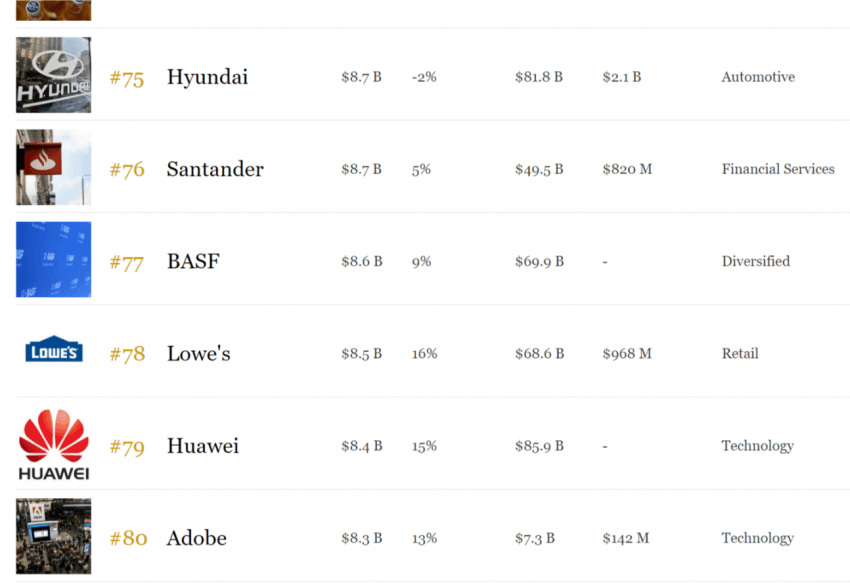Image resolution: width=850 pixels, height=588 pixels.
Task: Select the Adobe brand name
Action: pyautogui.click(x=197, y=538)
